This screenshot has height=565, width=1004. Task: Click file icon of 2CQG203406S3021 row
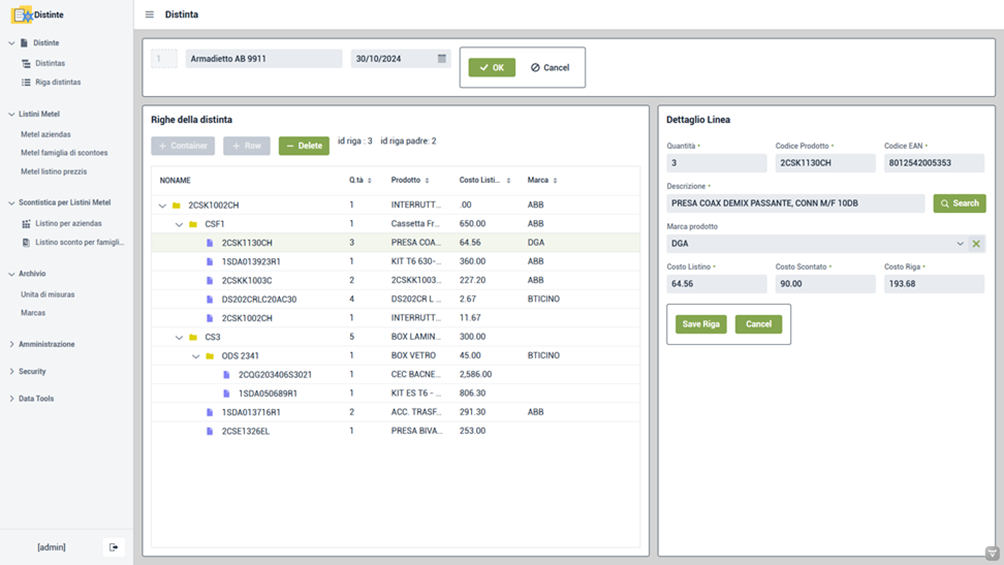pos(226,375)
